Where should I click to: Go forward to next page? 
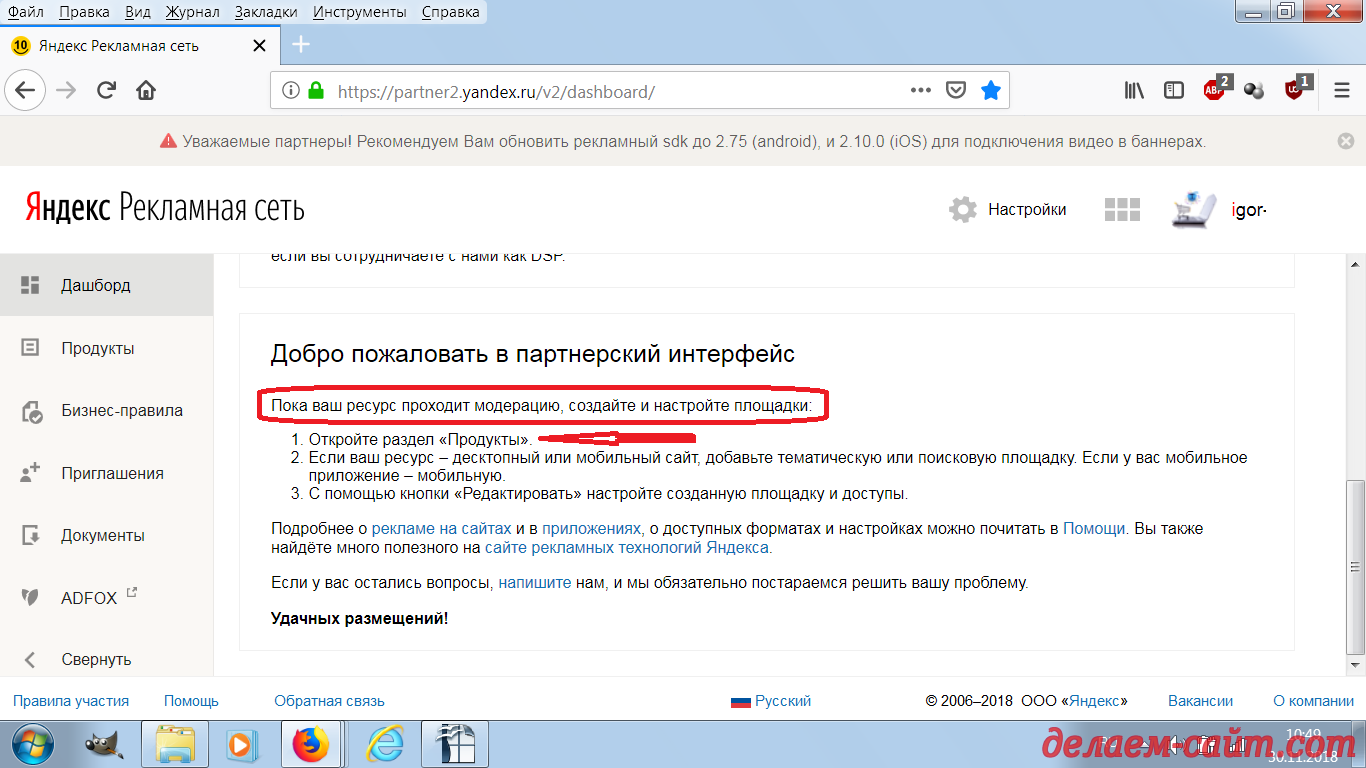pyautogui.click(x=66, y=90)
